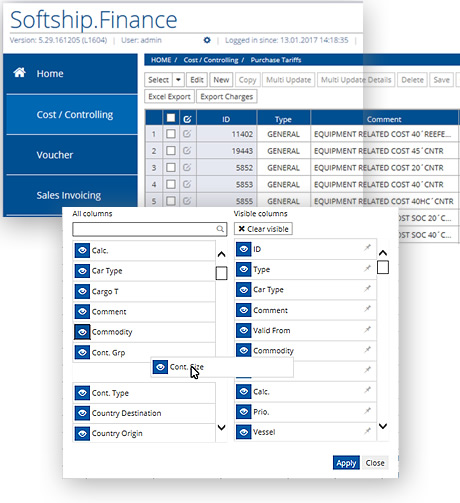
Task: Hide Vessel via its eye icon
Action: tap(244, 432)
